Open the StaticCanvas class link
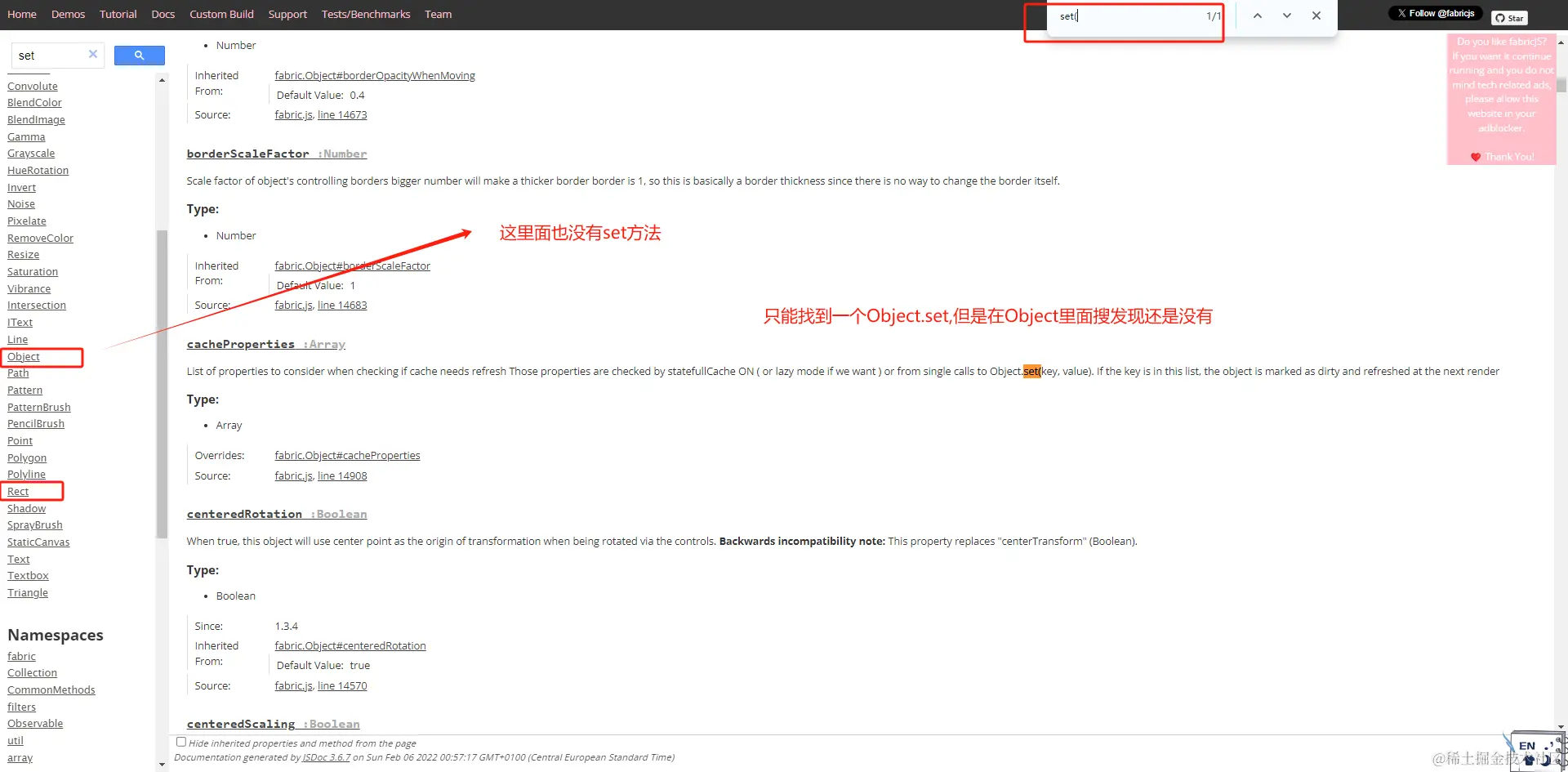Screen dimensions: 1568x772 click(38, 542)
